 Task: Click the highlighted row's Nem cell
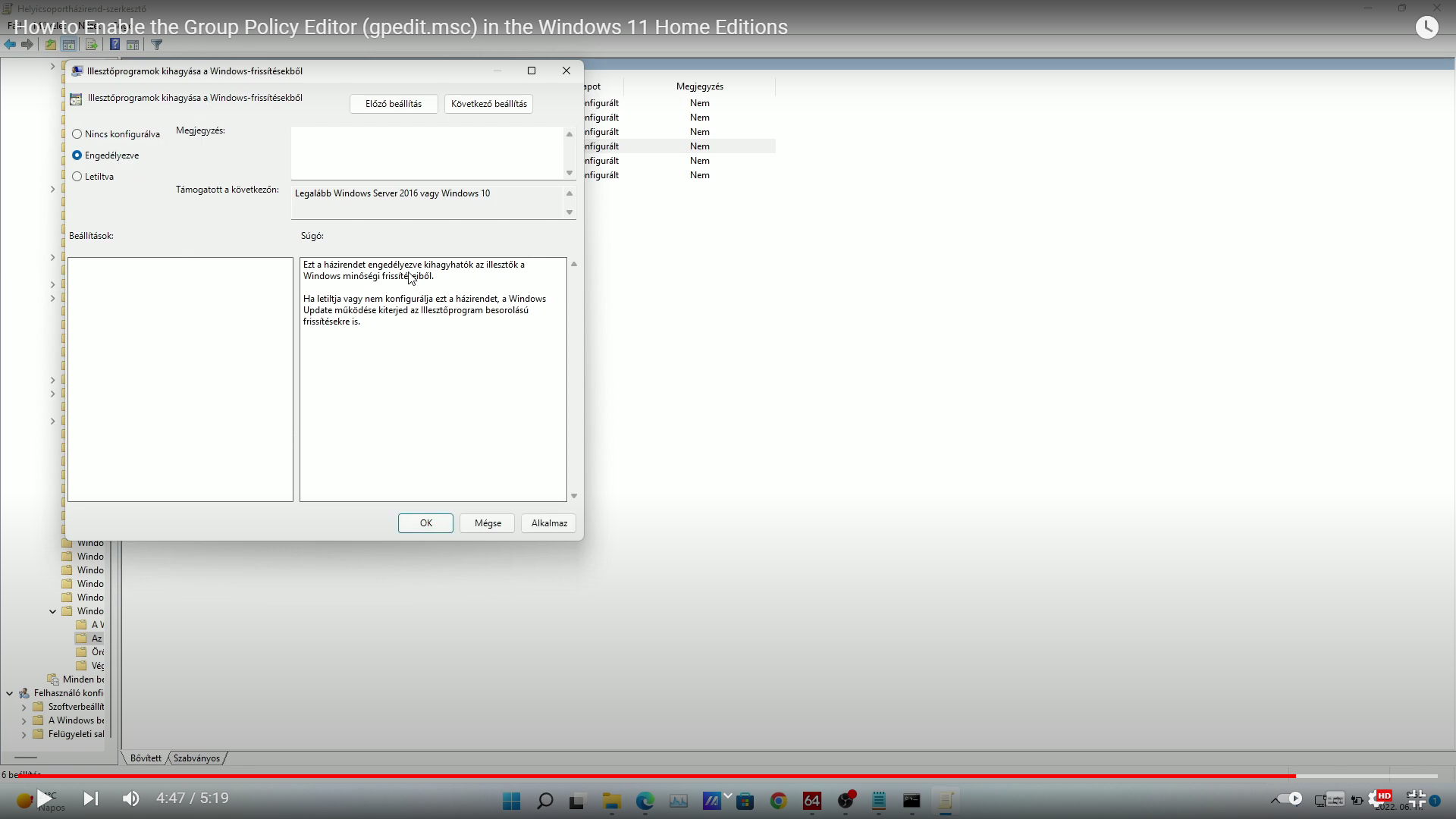click(699, 146)
